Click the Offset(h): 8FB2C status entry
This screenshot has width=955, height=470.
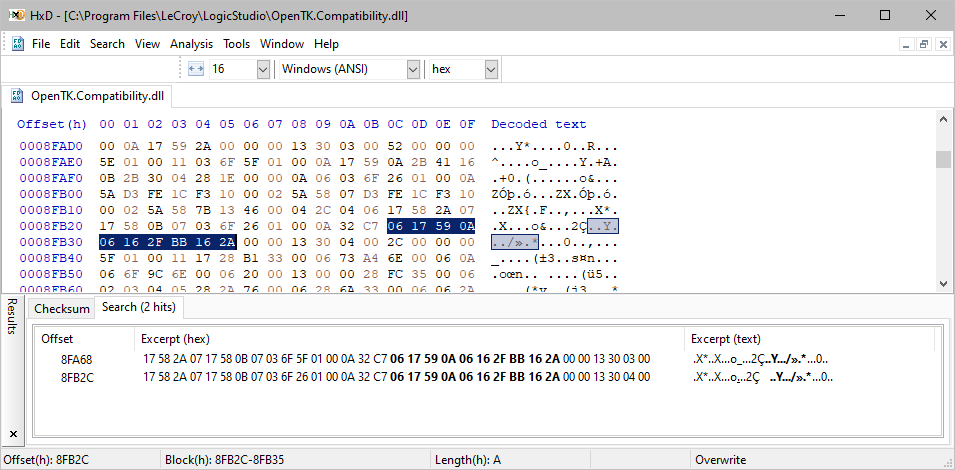point(47,460)
